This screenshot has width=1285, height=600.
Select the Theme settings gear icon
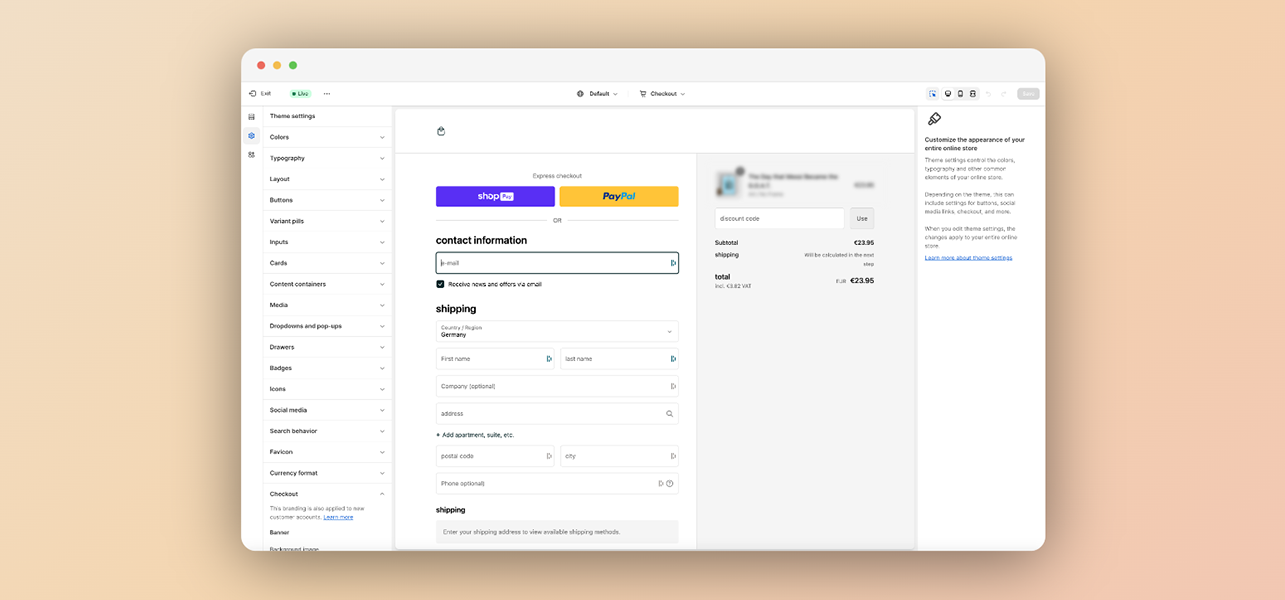point(252,136)
